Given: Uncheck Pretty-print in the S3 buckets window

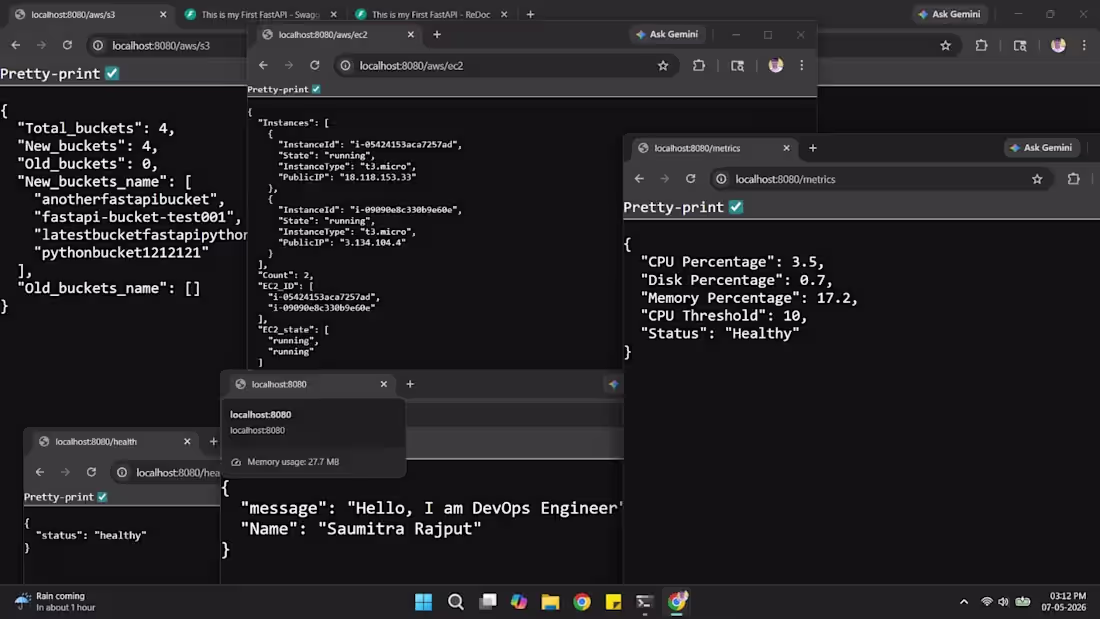Looking at the screenshot, I should (112, 74).
